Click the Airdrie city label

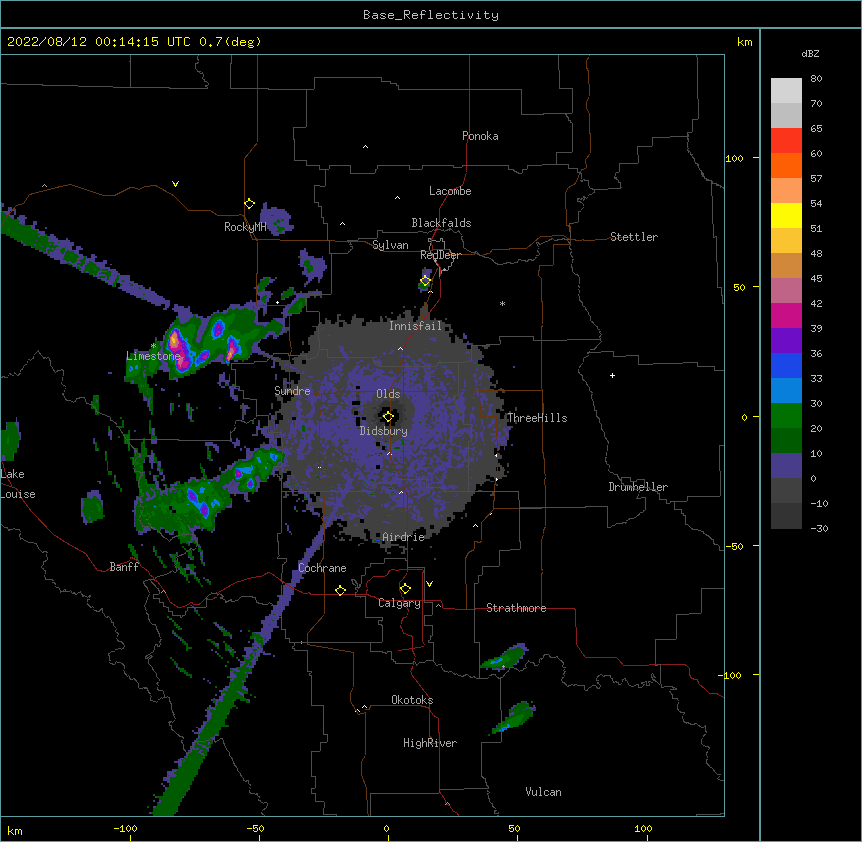(x=404, y=537)
